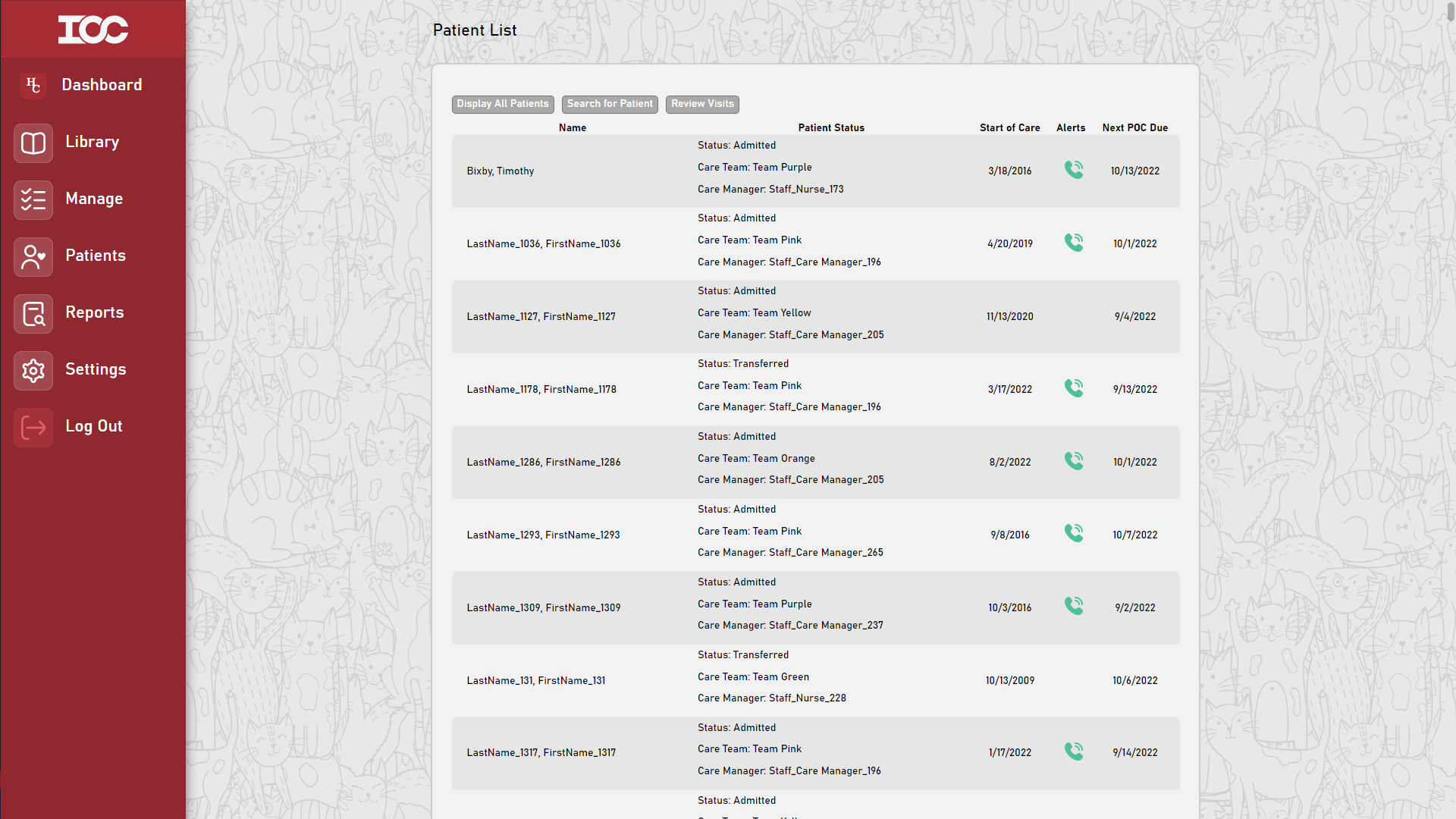The image size is (1456, 819).
Task: Click the alert phone icon for LastName_1036
Action: (1074, 242)
